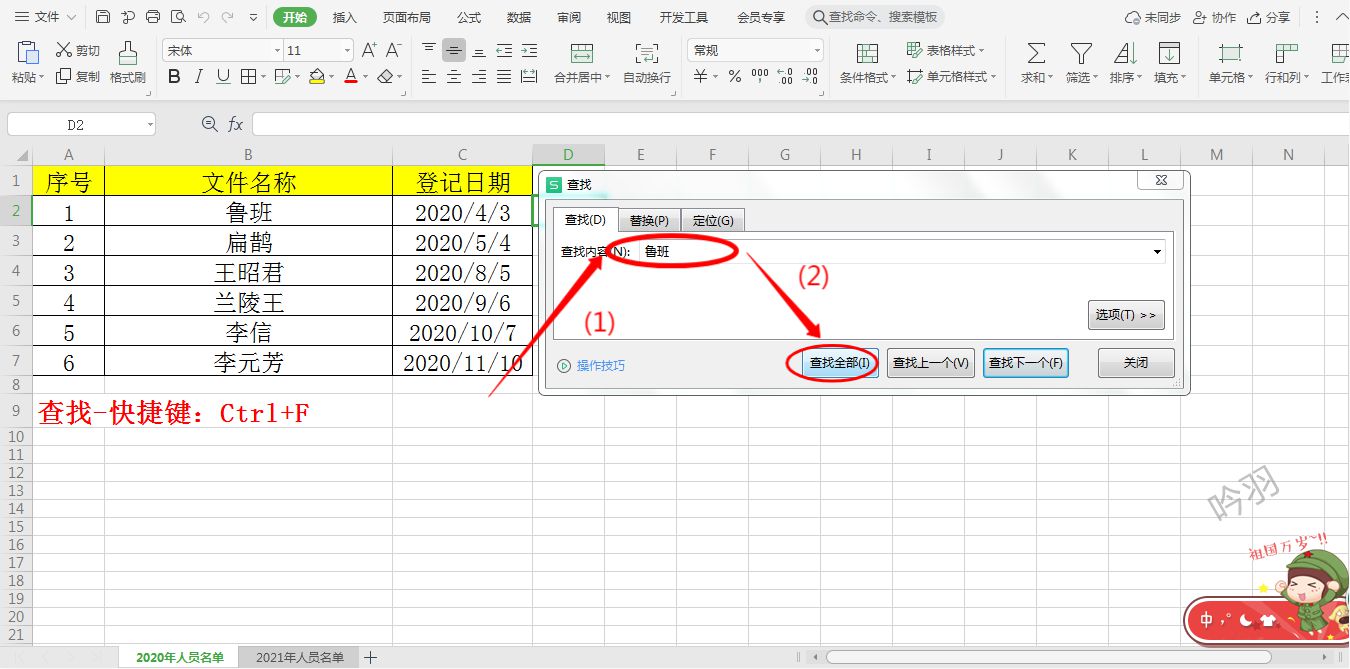Apply thousands separator number format

[760, 76]
